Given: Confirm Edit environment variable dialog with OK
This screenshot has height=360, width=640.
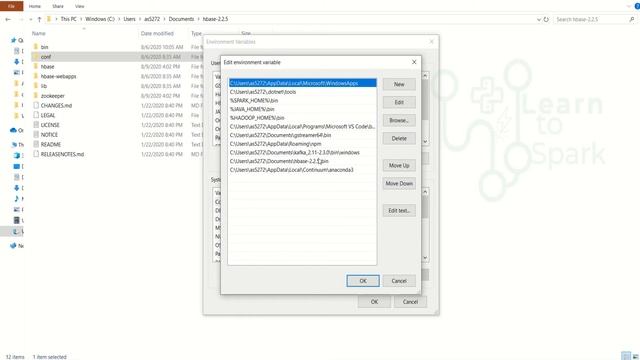Looking at the screenshot, I should [363, 281].
